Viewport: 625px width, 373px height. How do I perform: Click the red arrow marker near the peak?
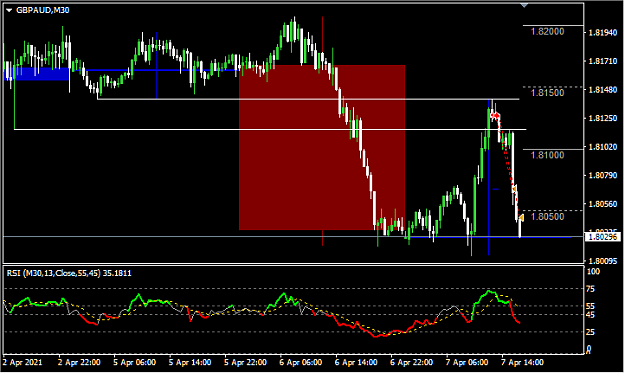(x=495, y=116)
